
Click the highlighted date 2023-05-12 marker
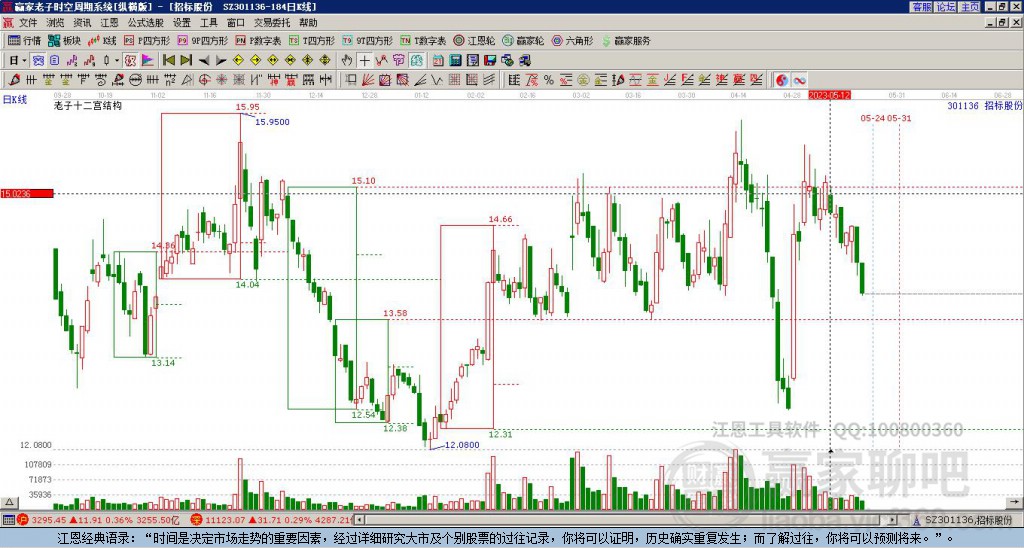tap(829, 95)
